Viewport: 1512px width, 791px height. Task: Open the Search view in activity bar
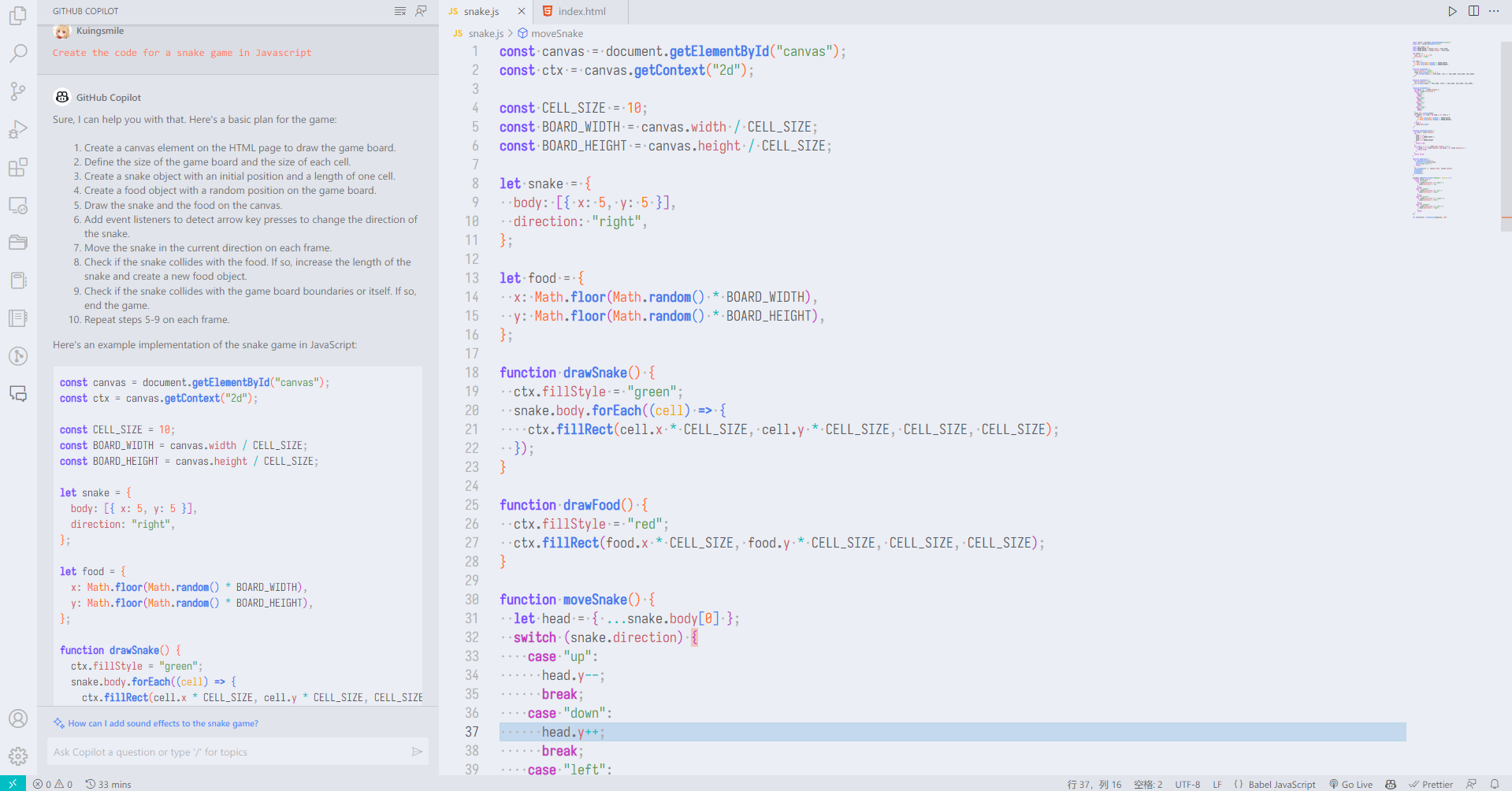18,53
